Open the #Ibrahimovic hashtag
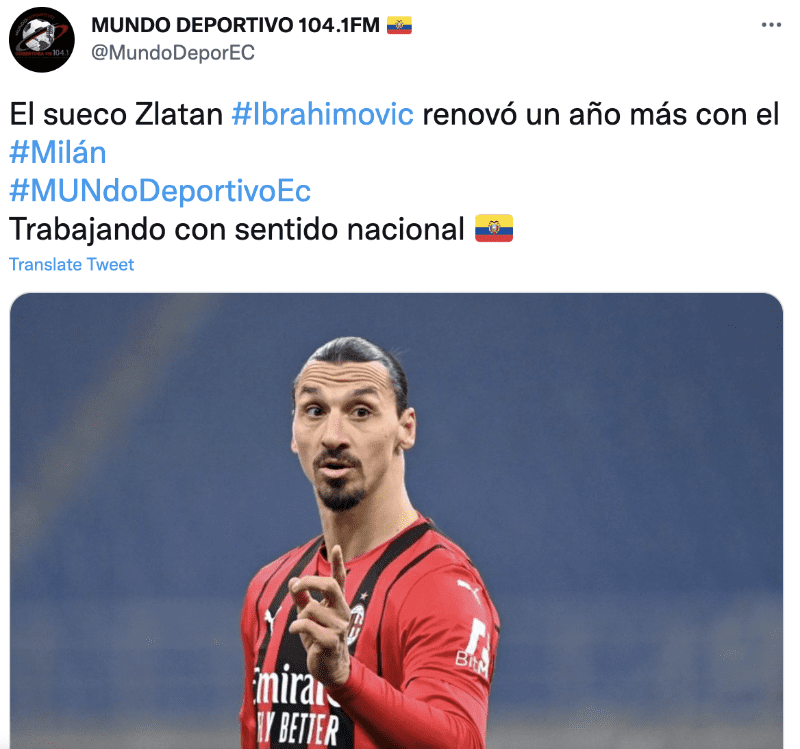The height and width of the screenshot is (749, 800). [322, 114]
